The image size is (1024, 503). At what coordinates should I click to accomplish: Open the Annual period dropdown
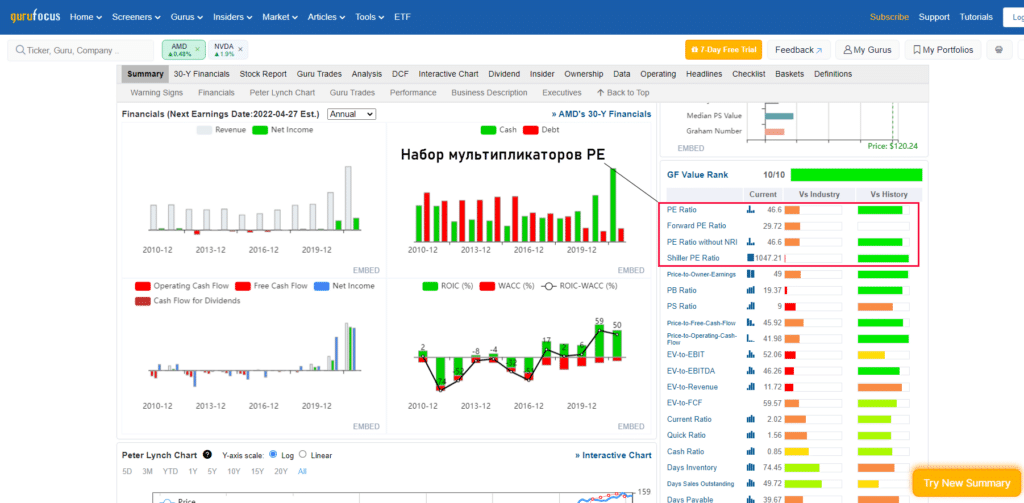click(x=351, y=114)
